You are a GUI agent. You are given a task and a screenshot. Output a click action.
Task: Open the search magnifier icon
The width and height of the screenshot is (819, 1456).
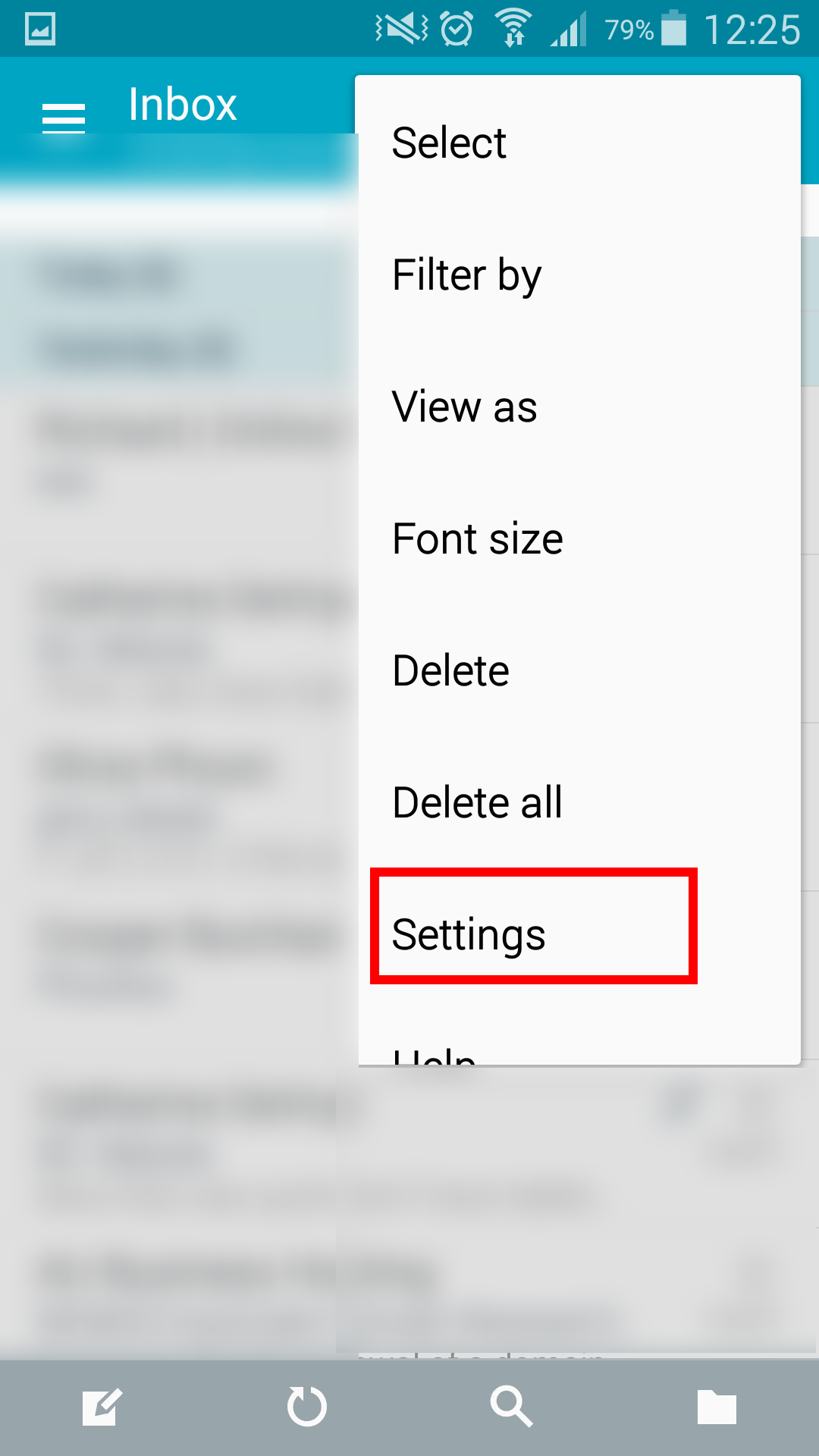(512, 1407)
